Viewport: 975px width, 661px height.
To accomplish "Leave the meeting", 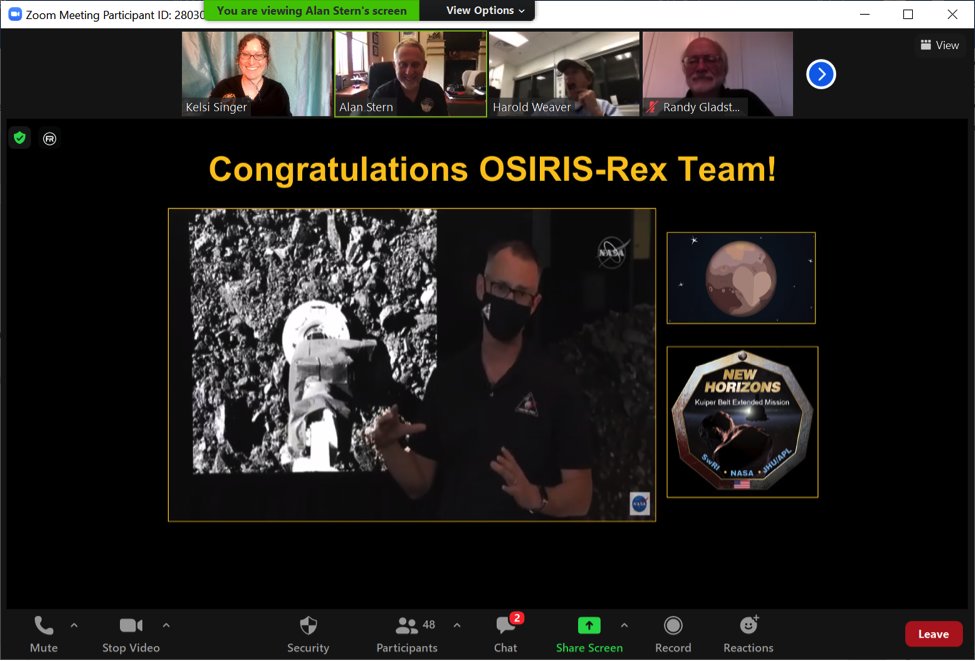I will click(933, 634).
